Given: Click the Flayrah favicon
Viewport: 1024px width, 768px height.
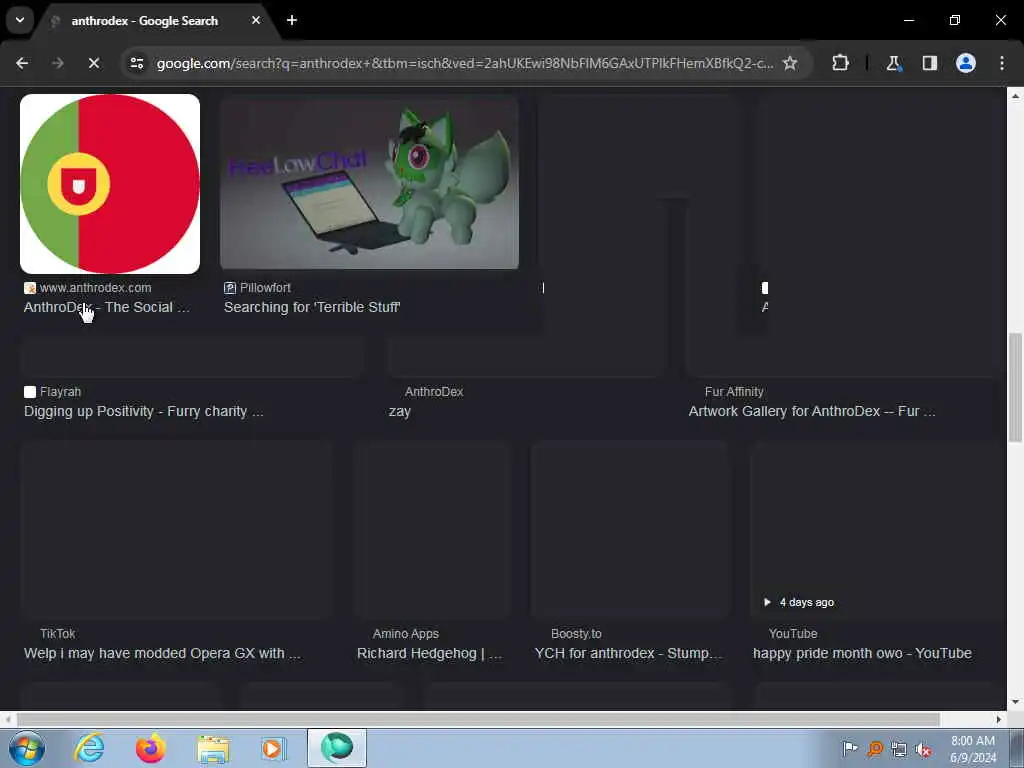Looking at the screenshot, I should [x=30, y=392].
